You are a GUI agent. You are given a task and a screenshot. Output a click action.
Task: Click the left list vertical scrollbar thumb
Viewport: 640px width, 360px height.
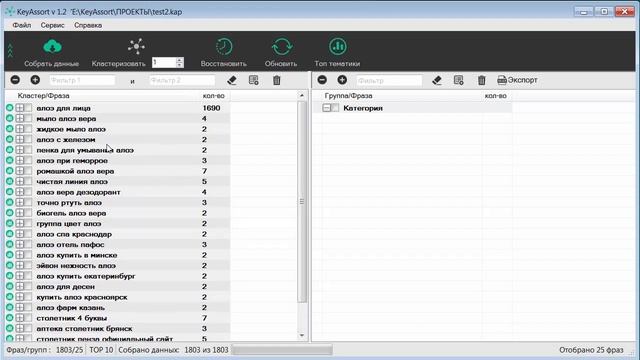point(302,202)
